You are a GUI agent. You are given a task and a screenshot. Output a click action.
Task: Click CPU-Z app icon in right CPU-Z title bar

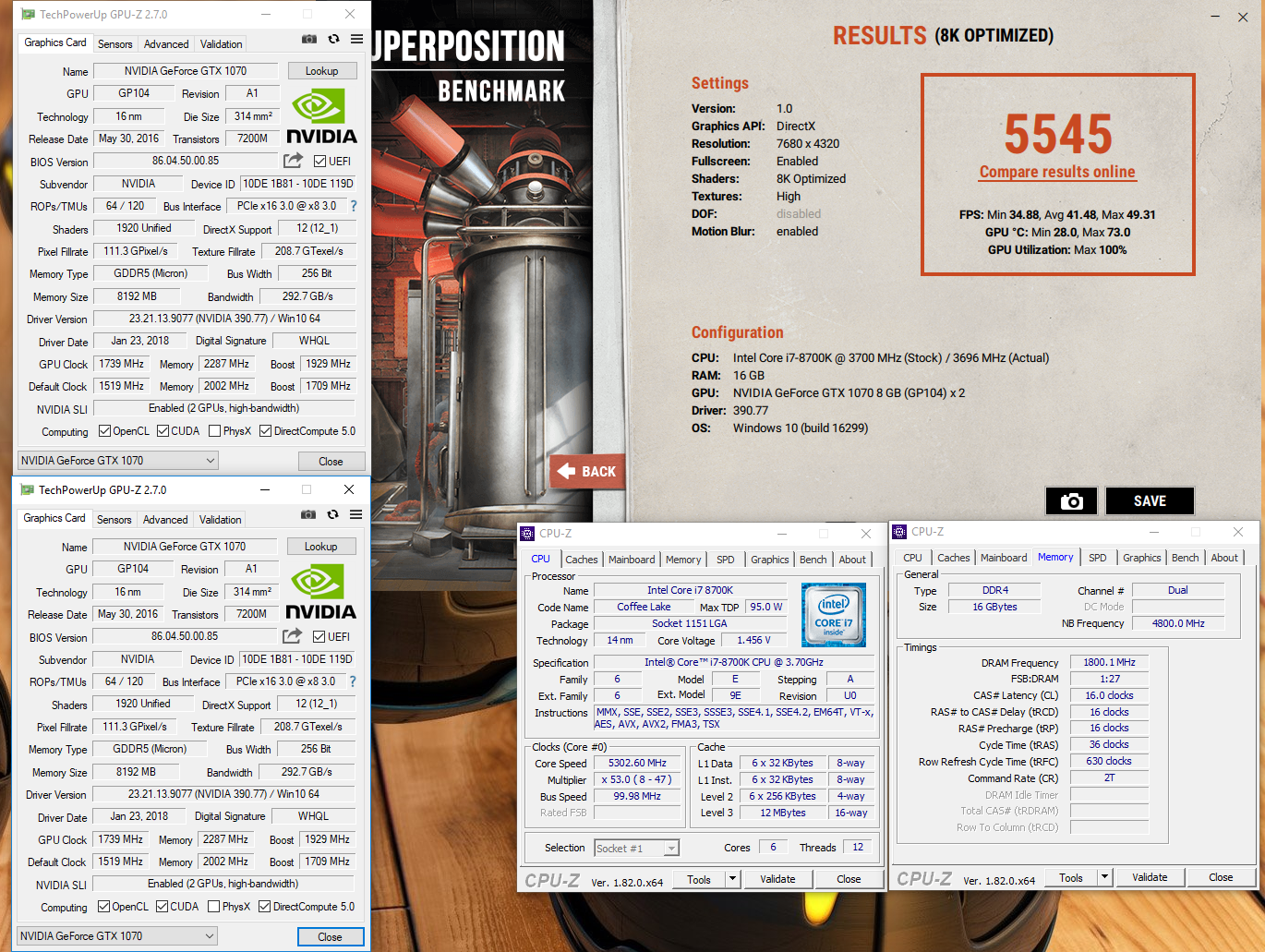(899, 532)
